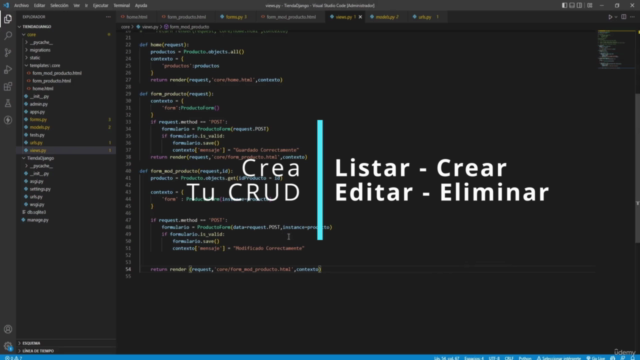Open the Source Control view
640x360 pixels.
[8, 52]
